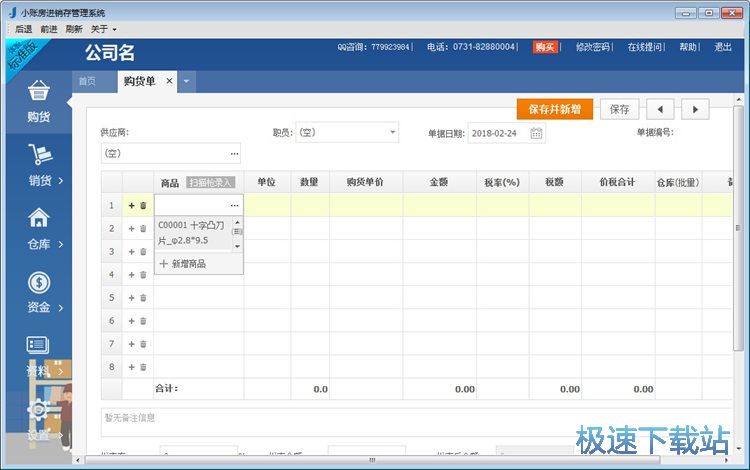
Task: Click the 保存并新增 button
Action: tap(555, 109)
